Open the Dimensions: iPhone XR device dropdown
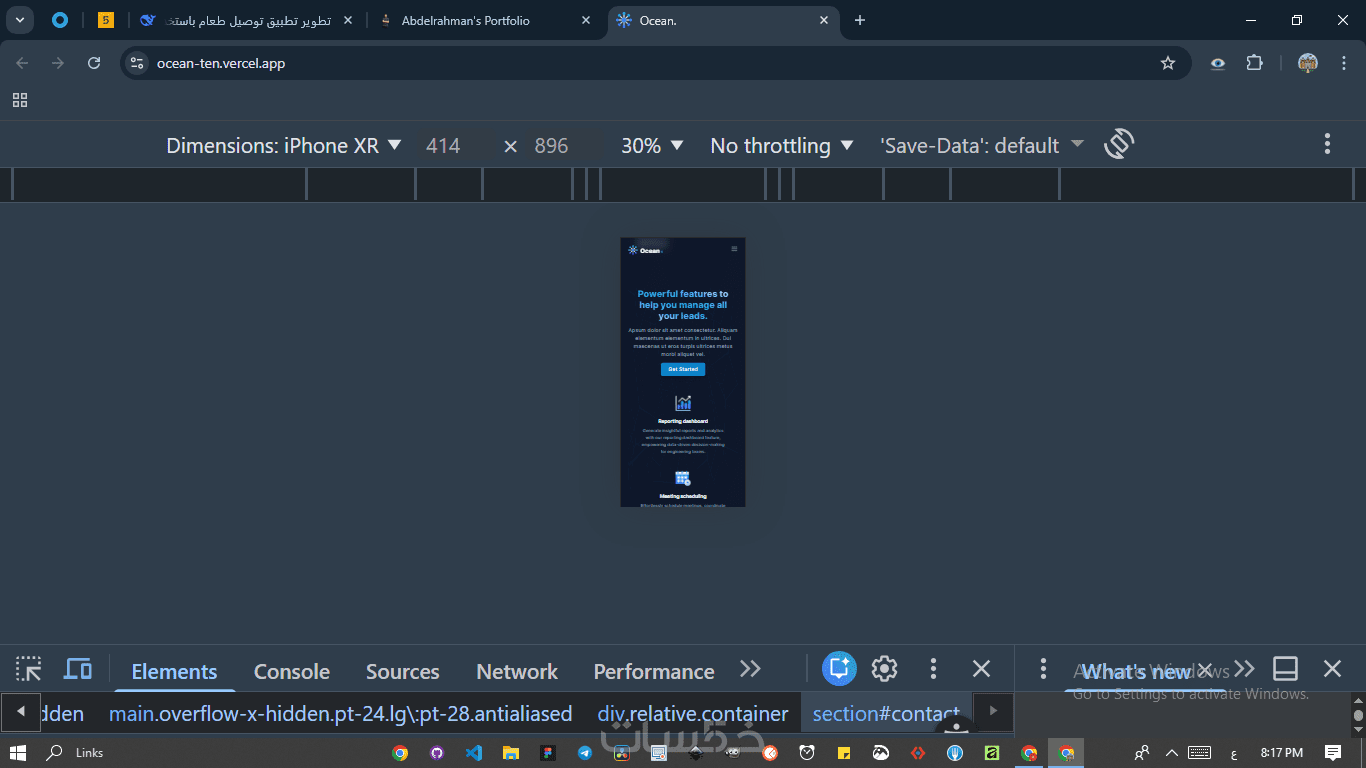The height and width of the screenshot is (768, 1366). point(284,145)
